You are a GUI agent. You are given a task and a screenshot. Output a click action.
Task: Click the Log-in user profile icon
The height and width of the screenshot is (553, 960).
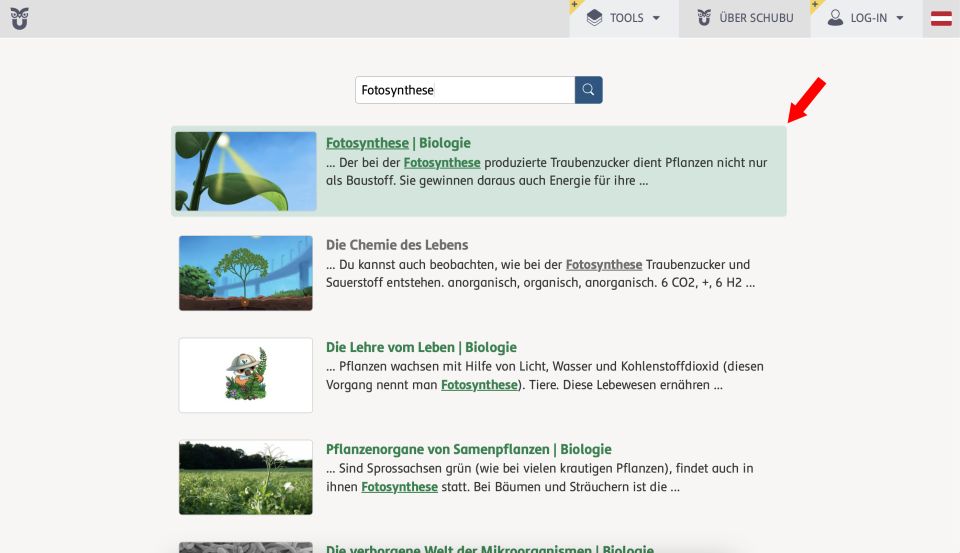coord(835,18)
